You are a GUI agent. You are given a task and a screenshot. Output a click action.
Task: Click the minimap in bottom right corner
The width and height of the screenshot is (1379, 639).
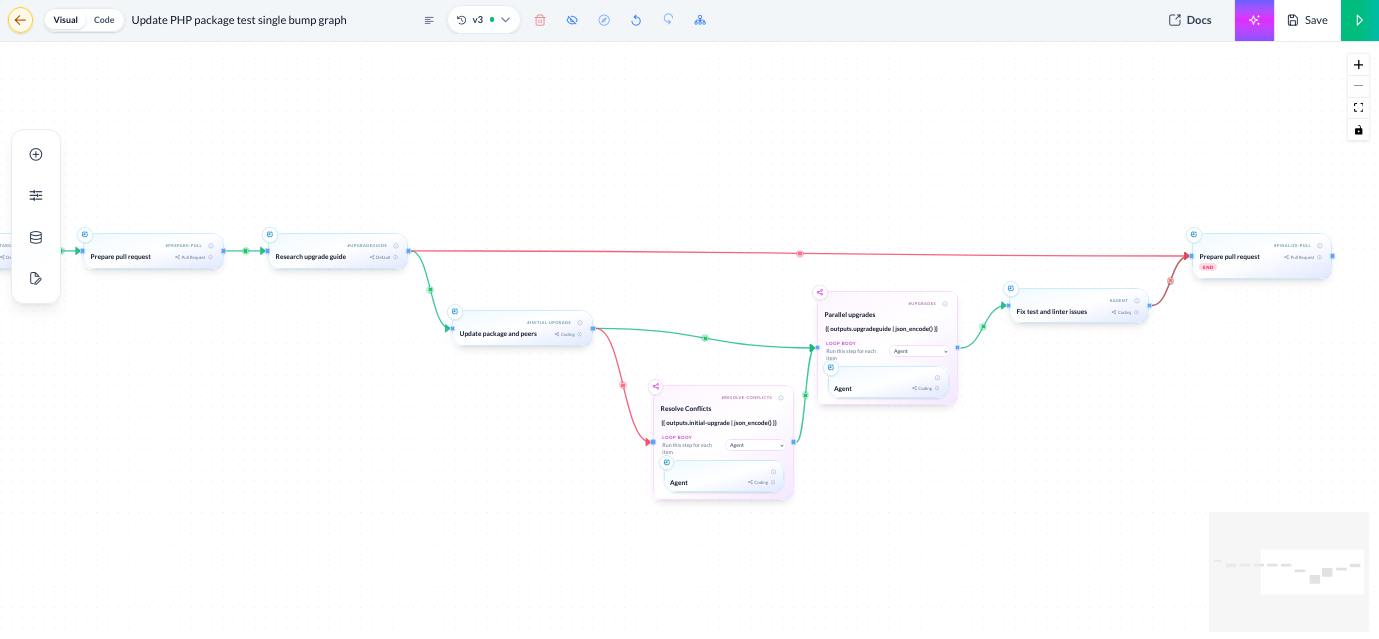click(x=1289, y=571)
